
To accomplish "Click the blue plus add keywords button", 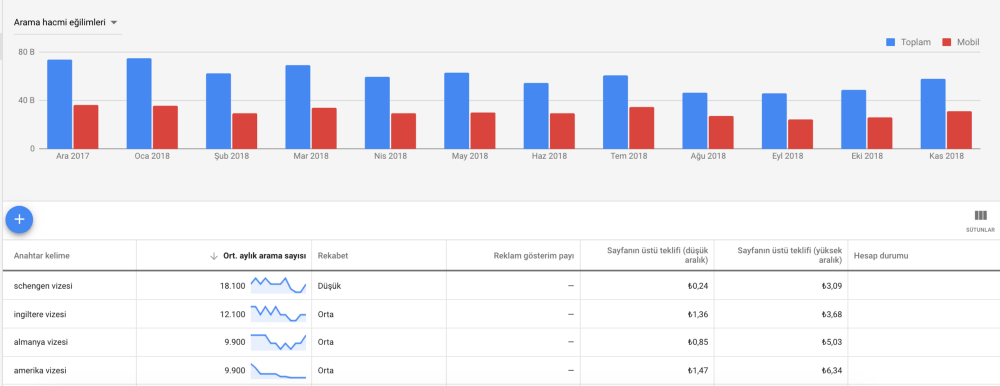I will click(x=19, y=219).
